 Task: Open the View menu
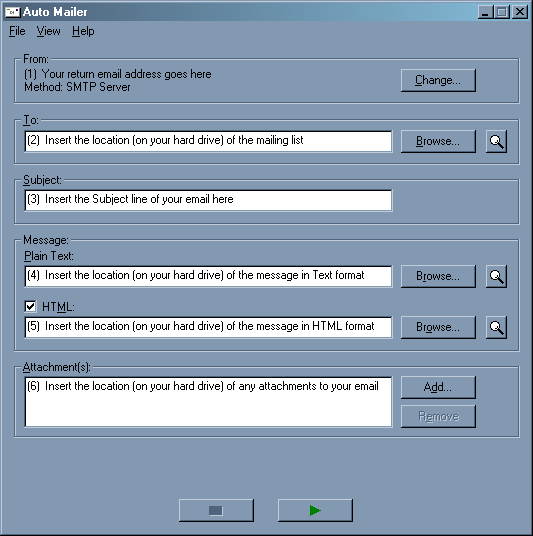pyautogui.click(x=49, y=31)
